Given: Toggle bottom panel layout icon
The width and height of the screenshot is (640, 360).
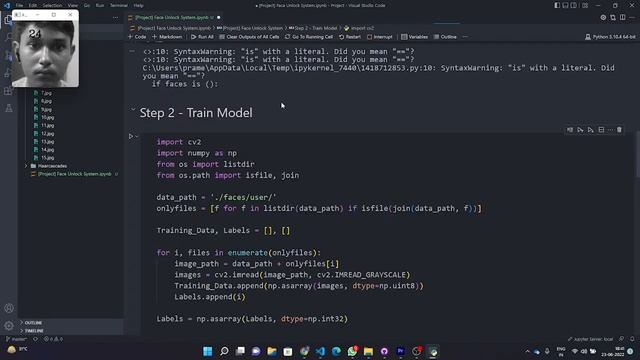Looking at the screenshot, I should pyautogui.click(x=565, y=5).
